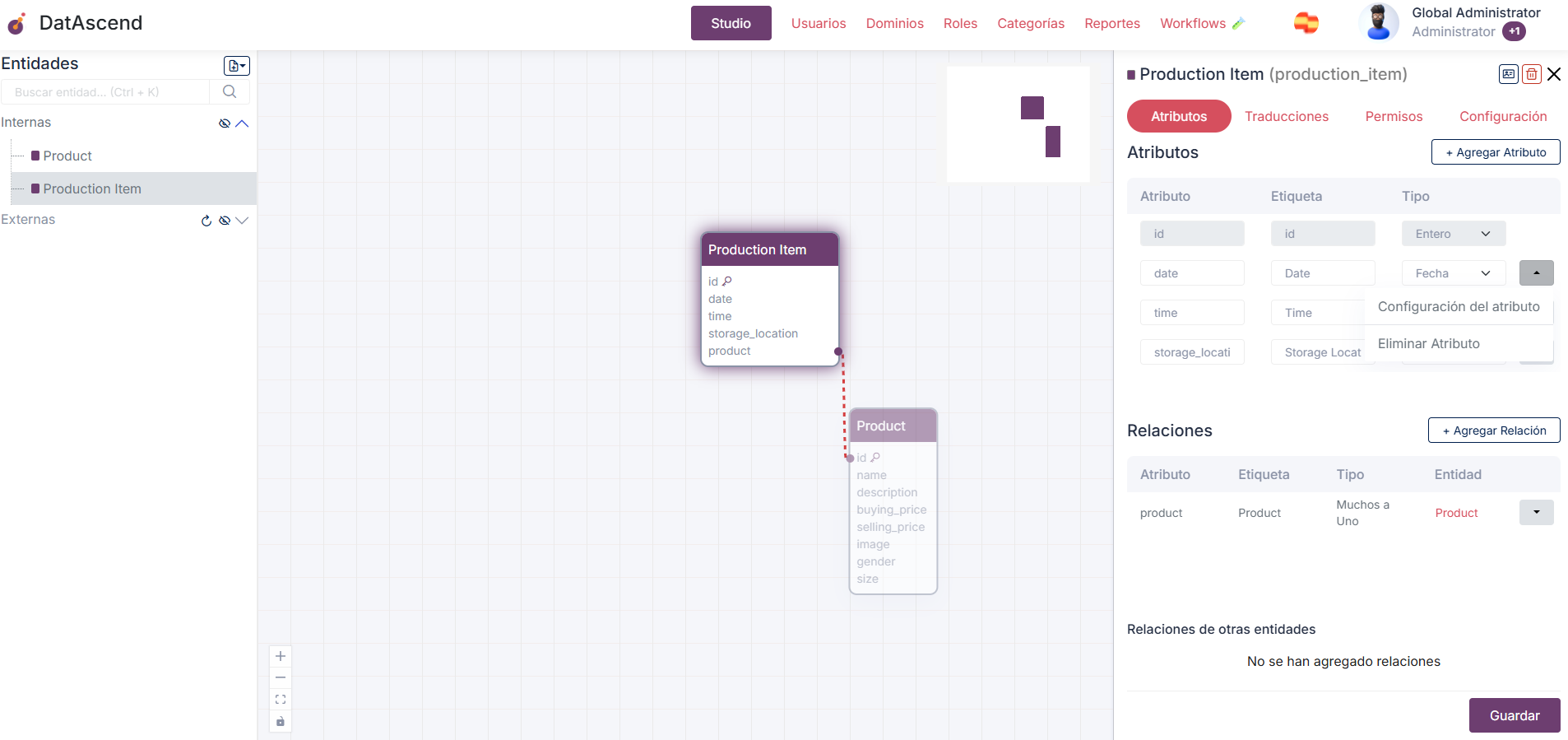The width and height of the screenshot is (1568, 740).
Task: Refresh the Externas entities list
Action: [x=206, y=221]
